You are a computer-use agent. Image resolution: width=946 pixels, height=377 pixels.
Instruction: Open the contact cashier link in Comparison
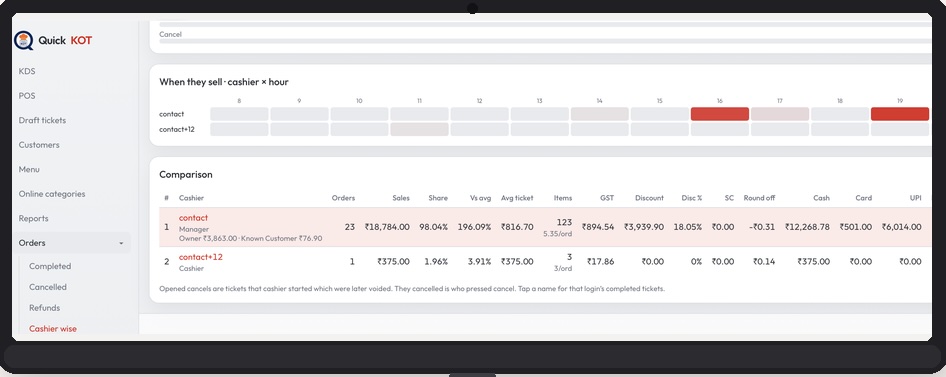click(x=193, y=218)
